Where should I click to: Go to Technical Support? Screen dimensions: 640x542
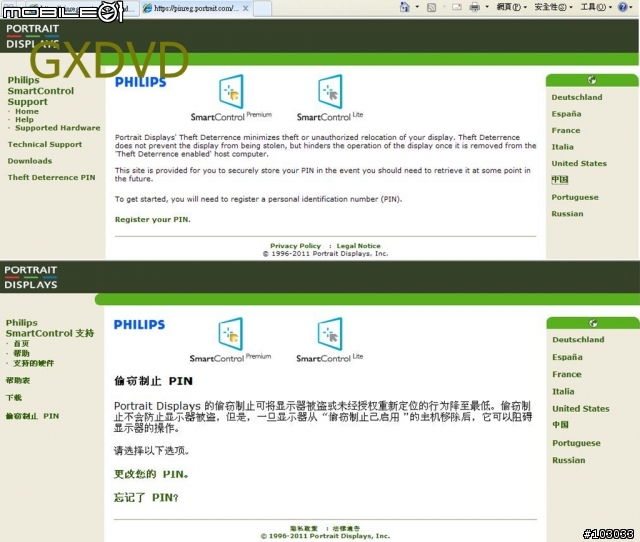click(x=45, y=144)
